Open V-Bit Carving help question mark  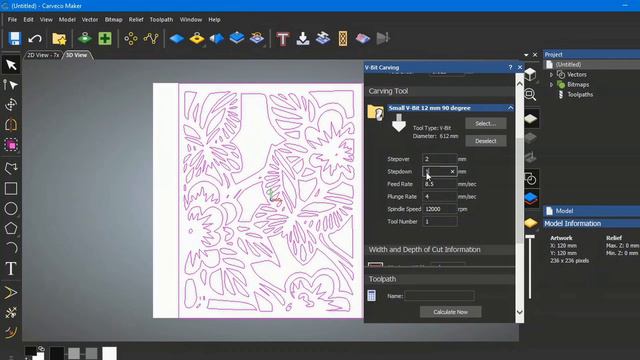click(510, 67)
